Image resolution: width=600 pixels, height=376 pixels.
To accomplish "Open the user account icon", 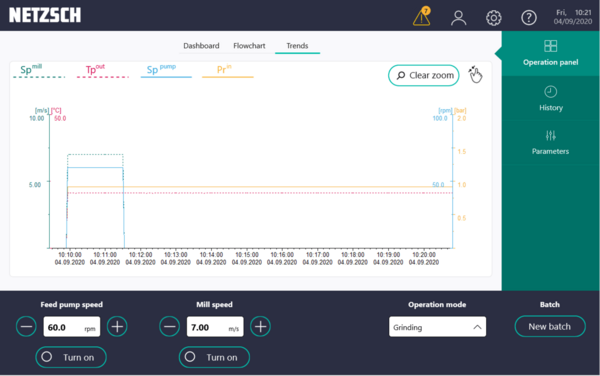I will 458,18.
